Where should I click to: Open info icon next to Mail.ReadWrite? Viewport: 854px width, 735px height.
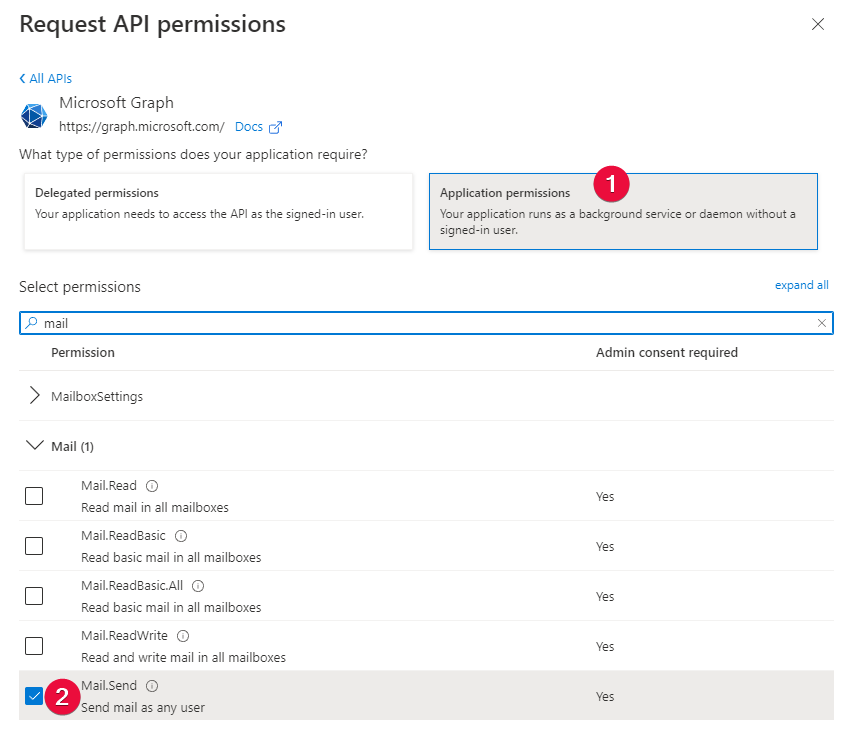point(184,636)
